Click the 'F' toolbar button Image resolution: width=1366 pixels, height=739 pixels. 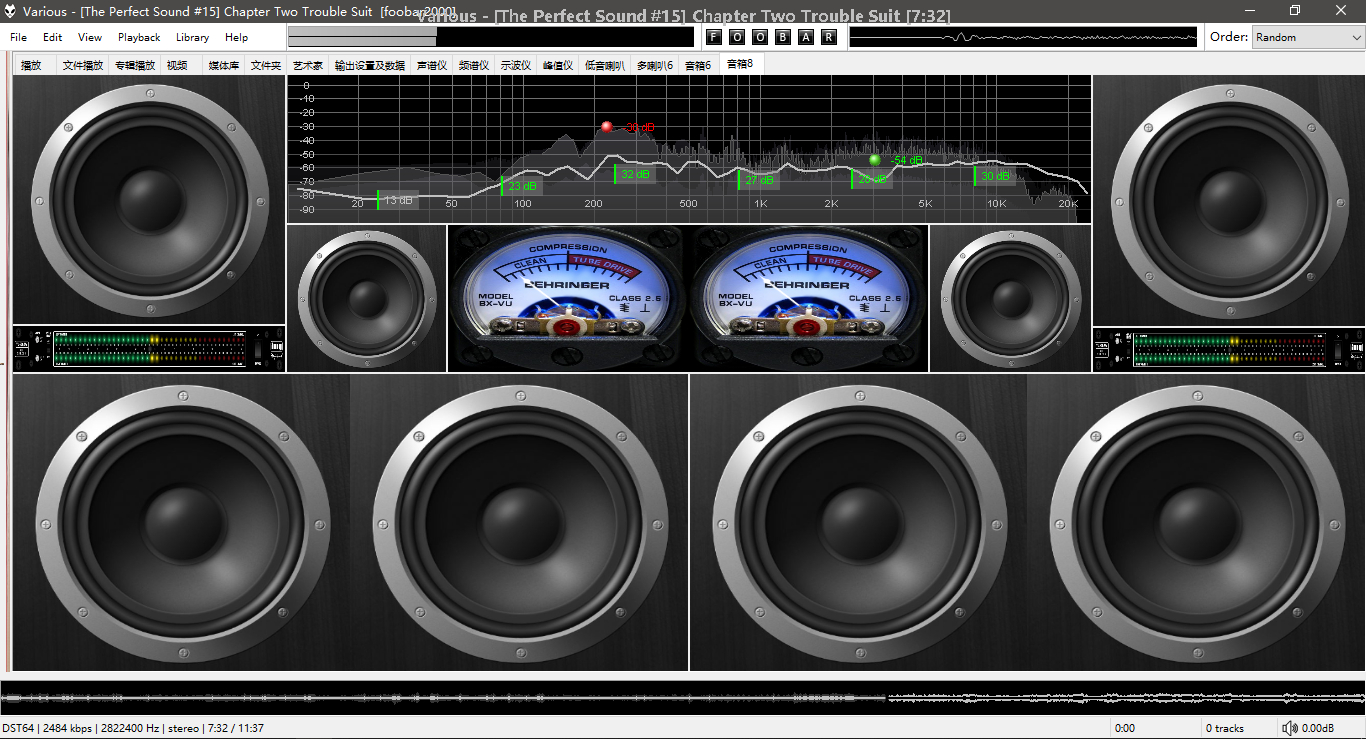[713, 37]
